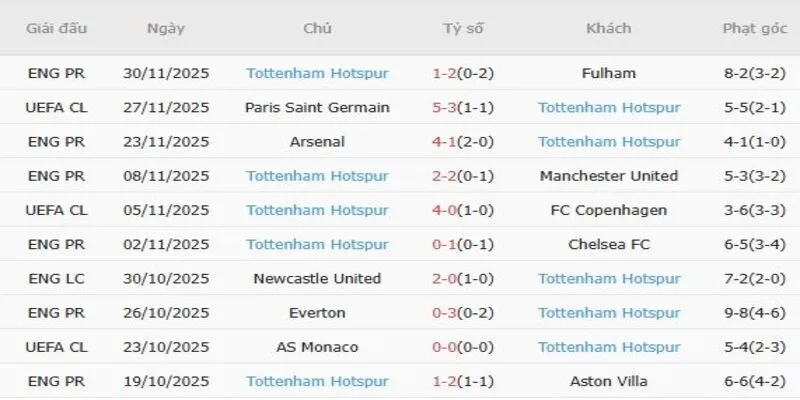Select the FC Copenhagen team name
Screen dimensions: 800x400
pyautogui.click(x=608, y=210)
